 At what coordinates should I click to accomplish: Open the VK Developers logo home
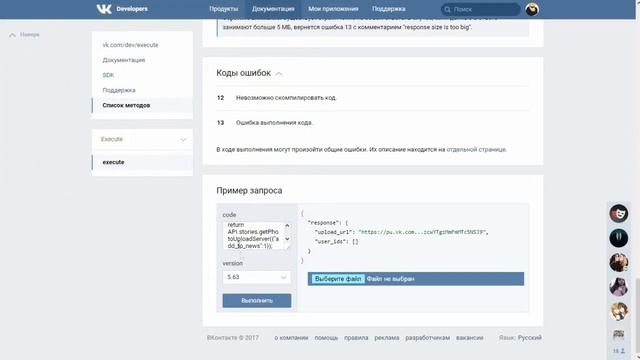point(122,9)
